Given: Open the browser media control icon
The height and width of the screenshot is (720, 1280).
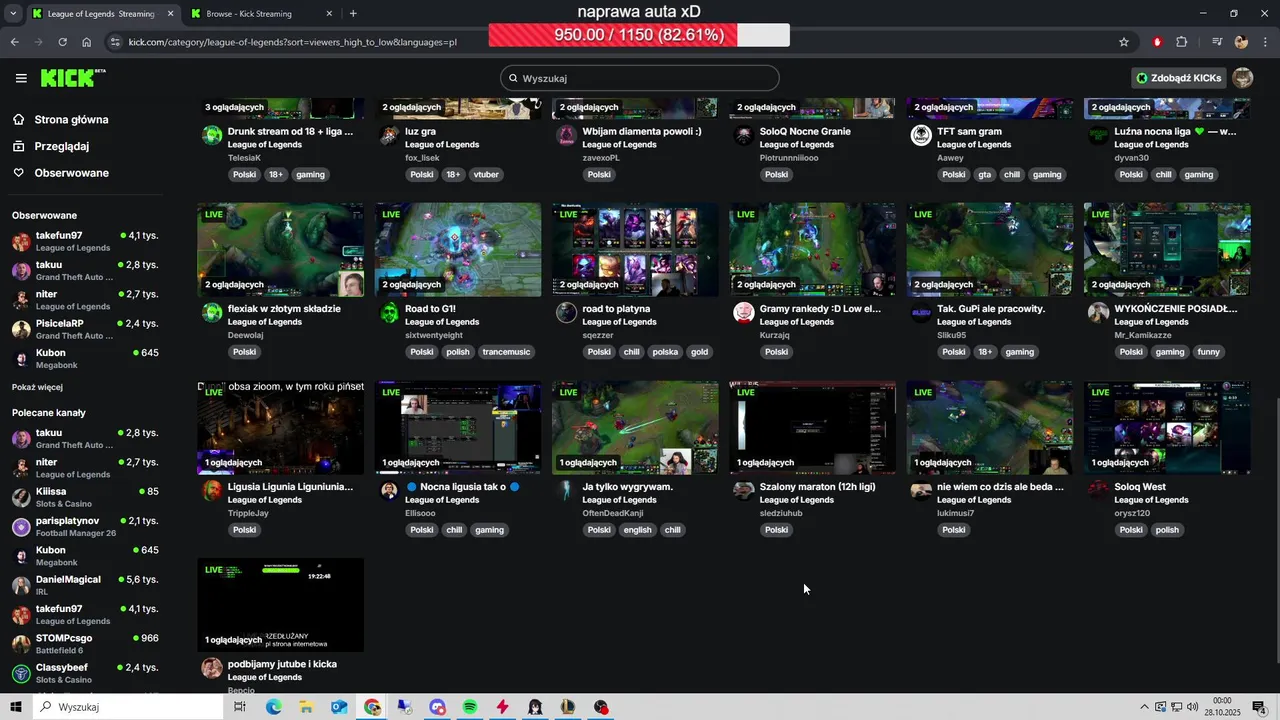Looking at the screenshot, I should [1217, 42].
